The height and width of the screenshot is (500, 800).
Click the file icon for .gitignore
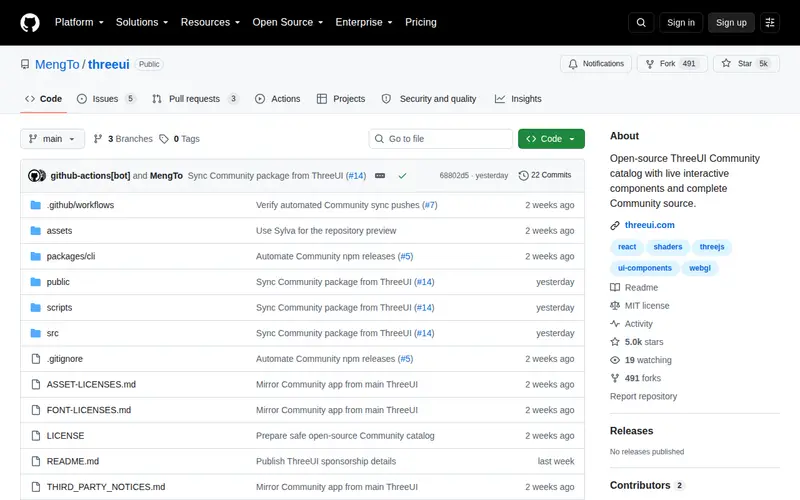(x=35, y=359)
